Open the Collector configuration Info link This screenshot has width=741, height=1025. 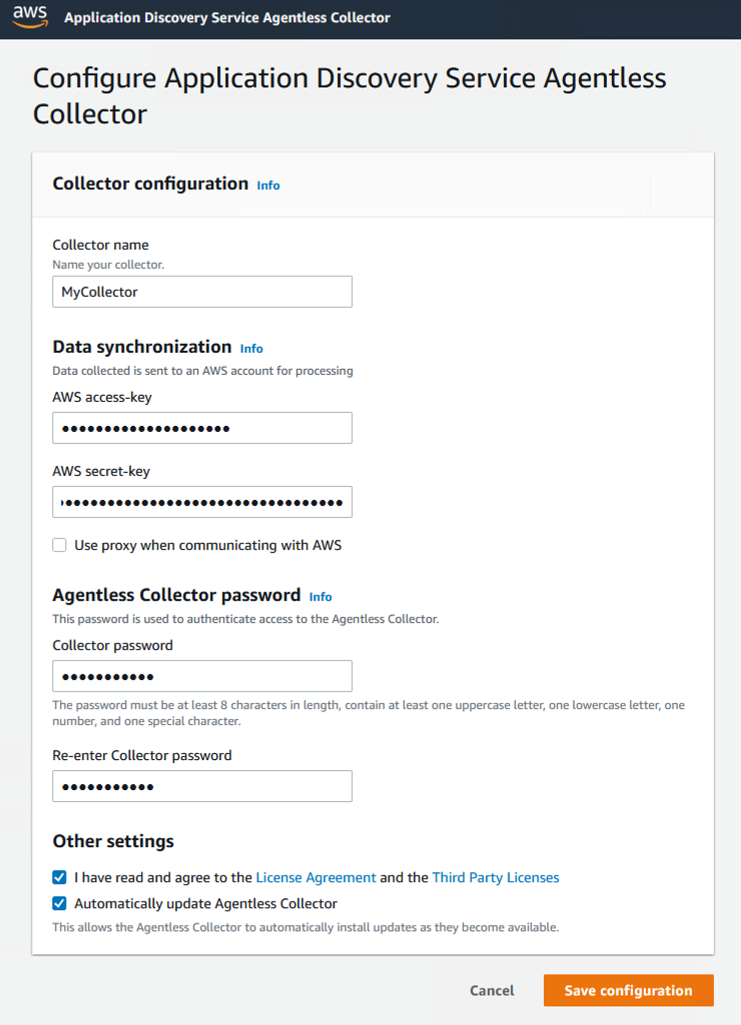tap(268, 185)
